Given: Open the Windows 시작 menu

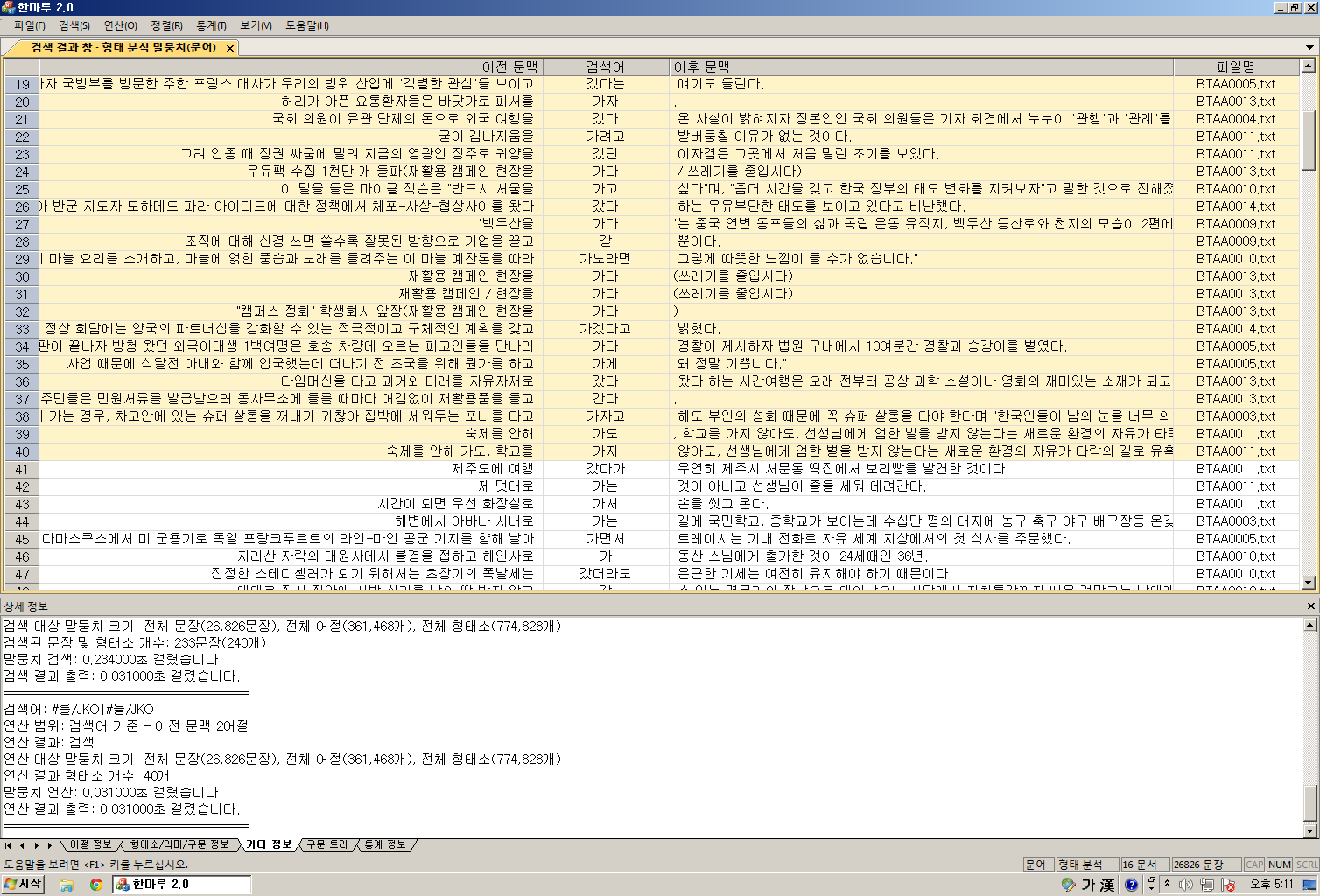Looking at the screenshot, I should coord(23,885).
